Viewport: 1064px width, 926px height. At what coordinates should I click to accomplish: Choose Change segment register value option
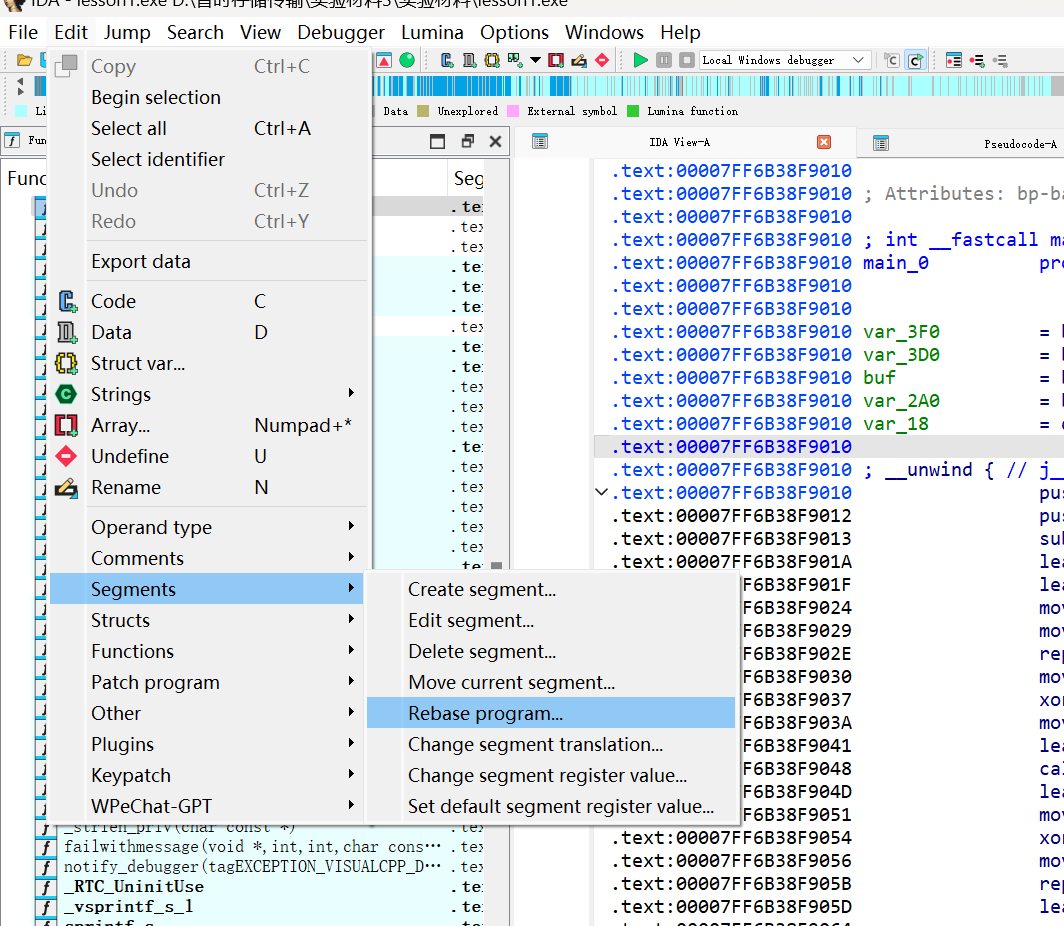pyautogui.click(x=551, y=775)
